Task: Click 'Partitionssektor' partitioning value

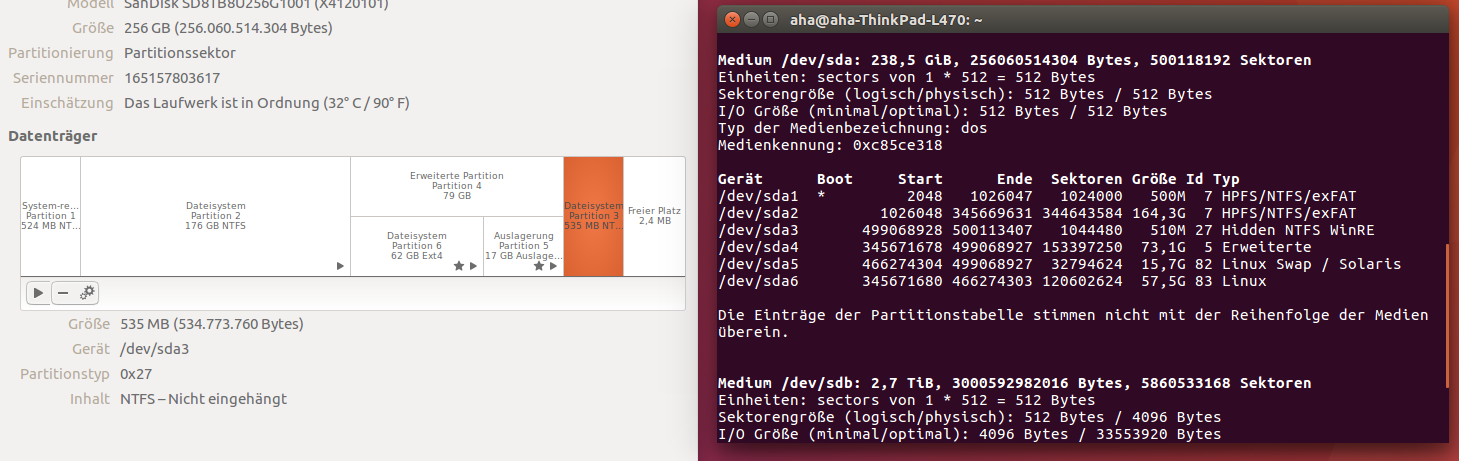Action: click(180, 53)
